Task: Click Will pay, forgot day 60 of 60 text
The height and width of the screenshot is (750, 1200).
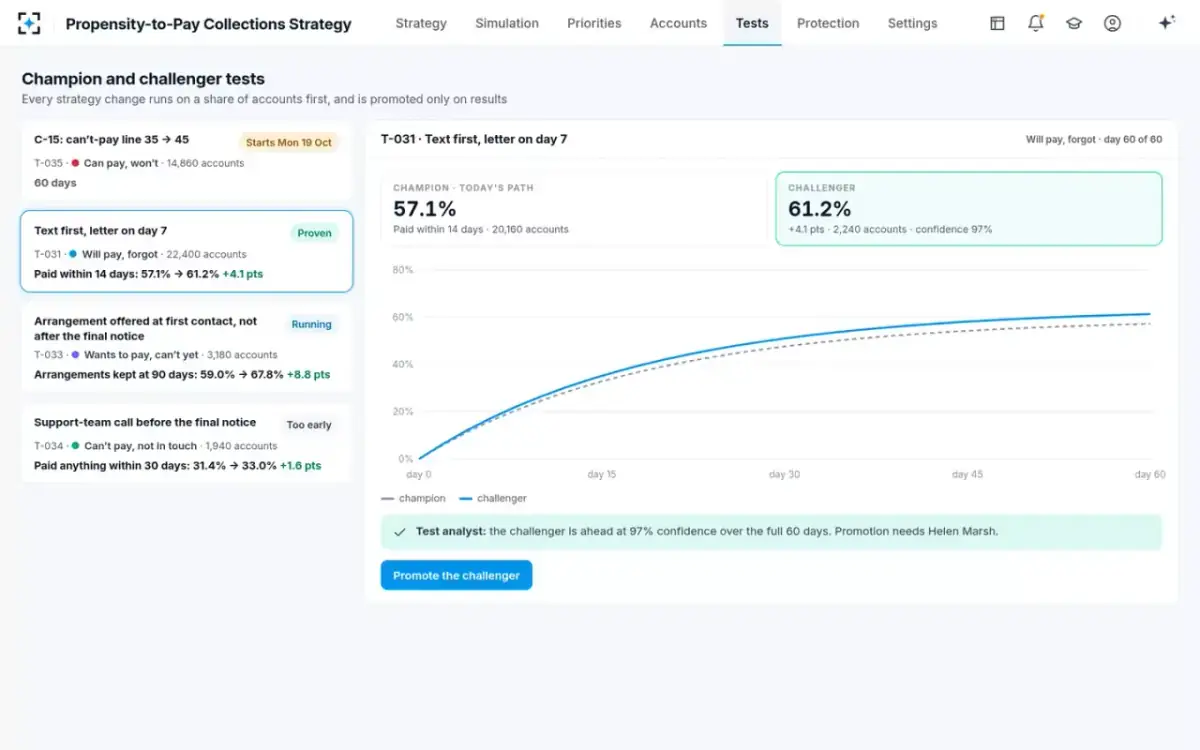Action: [1094, 140]
